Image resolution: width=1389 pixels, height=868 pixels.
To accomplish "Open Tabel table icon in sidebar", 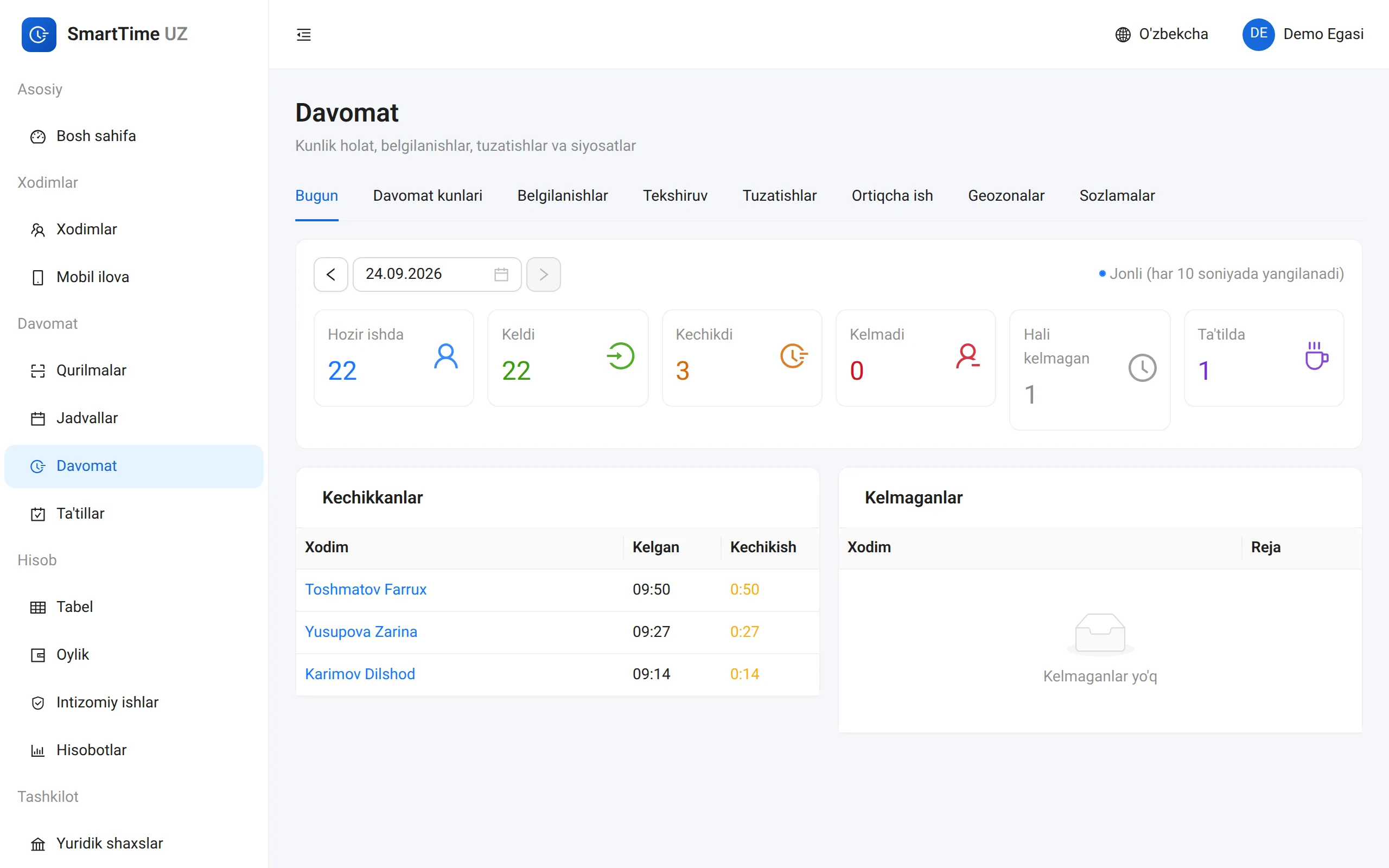I will point(38,608).
